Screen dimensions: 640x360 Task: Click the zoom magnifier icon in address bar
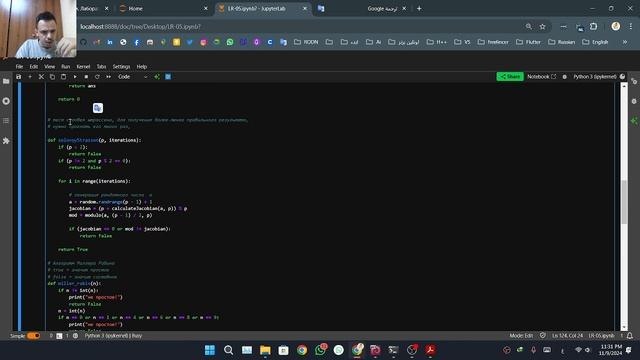click(529, 27)
